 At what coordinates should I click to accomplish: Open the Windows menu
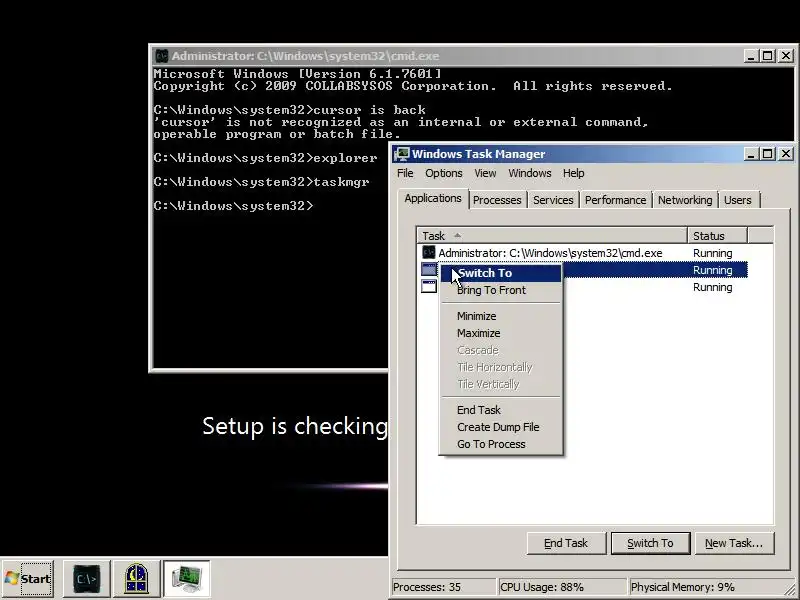530,173
